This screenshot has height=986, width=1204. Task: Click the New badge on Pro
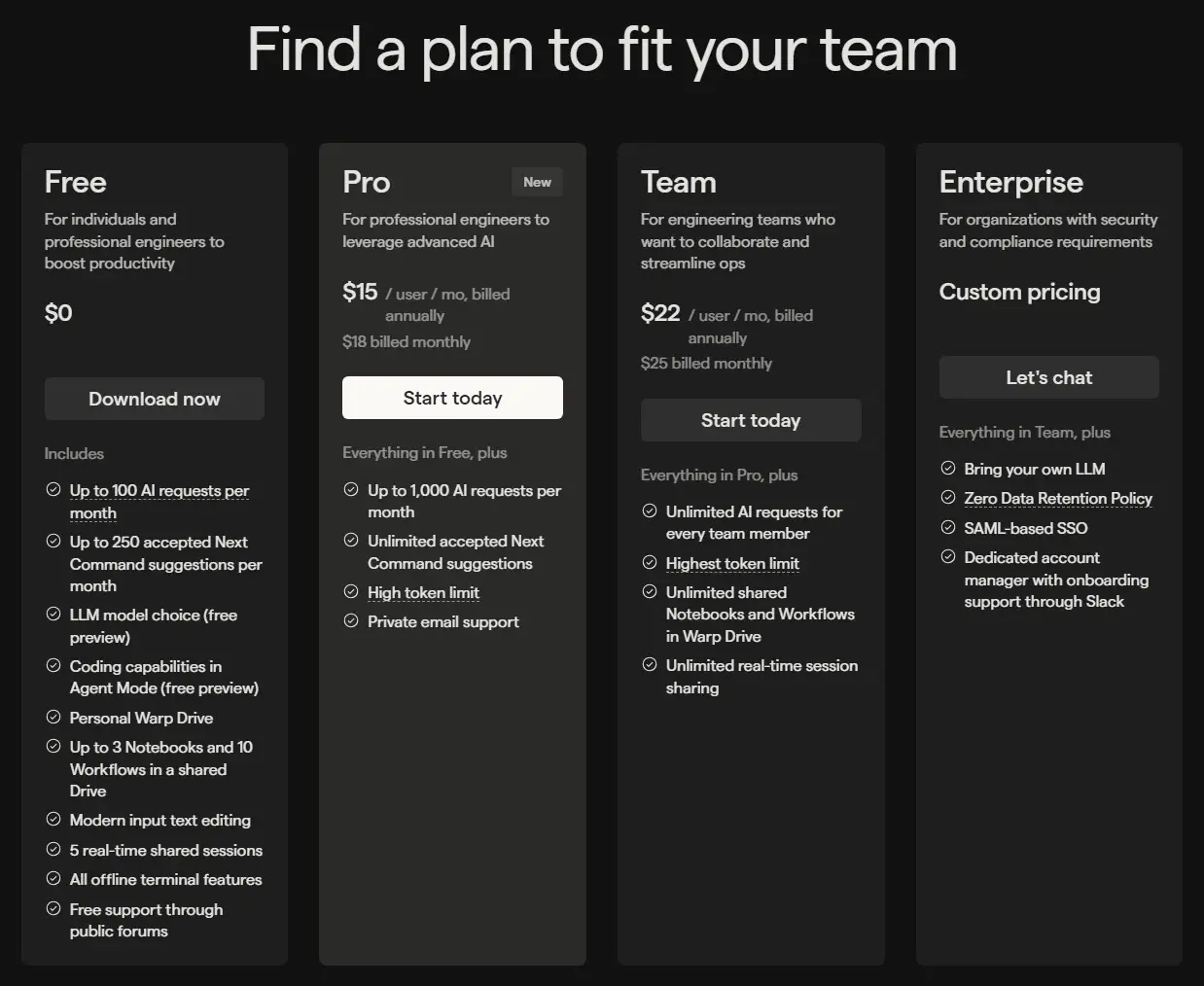pyautogui.click(x=537, y=182)
